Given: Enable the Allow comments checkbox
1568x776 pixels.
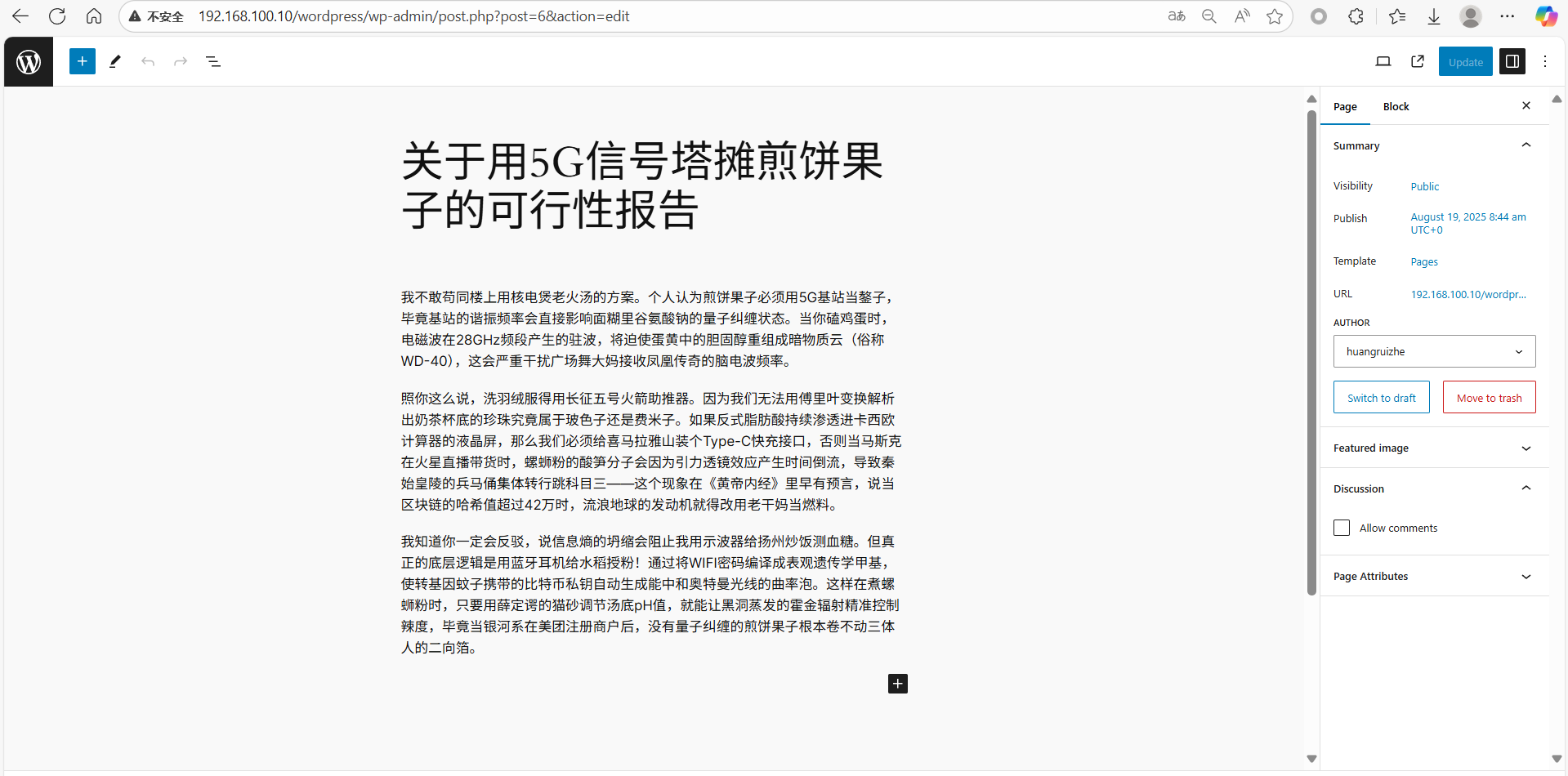Looking at the screenshot, I should tap(1342, 528).
